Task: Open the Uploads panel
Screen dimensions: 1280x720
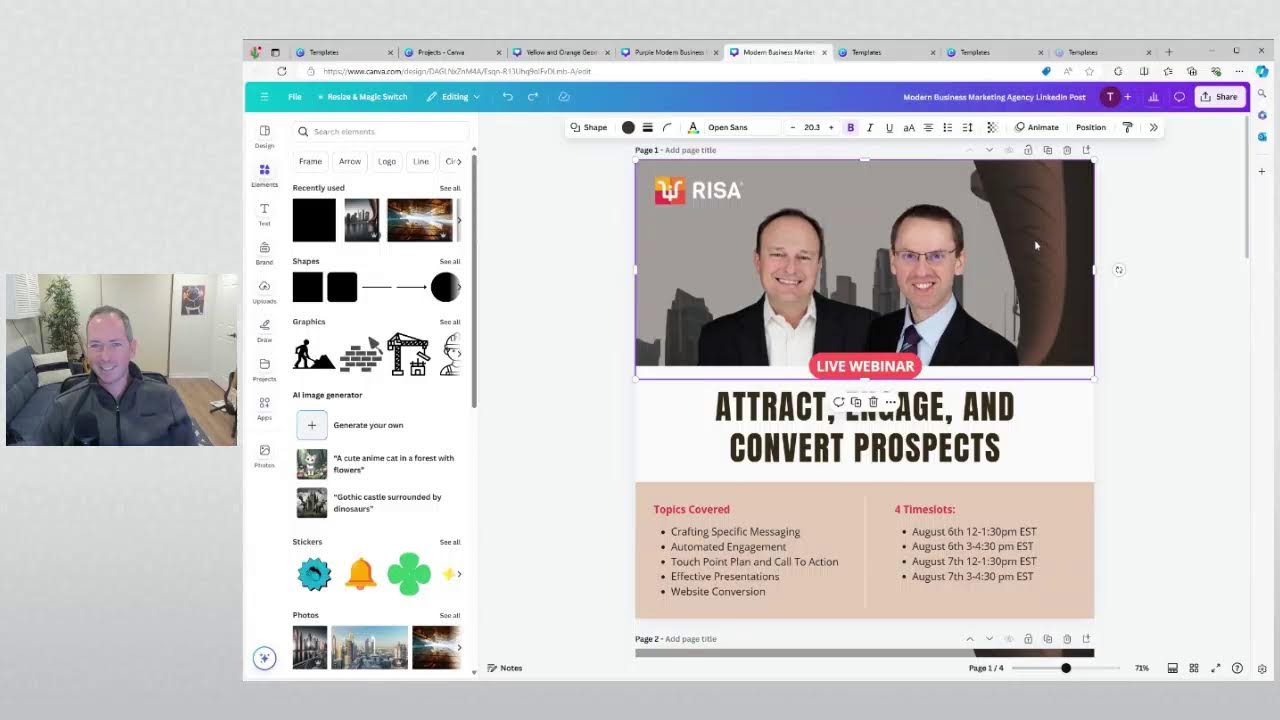Action: (x=264, y=291)
